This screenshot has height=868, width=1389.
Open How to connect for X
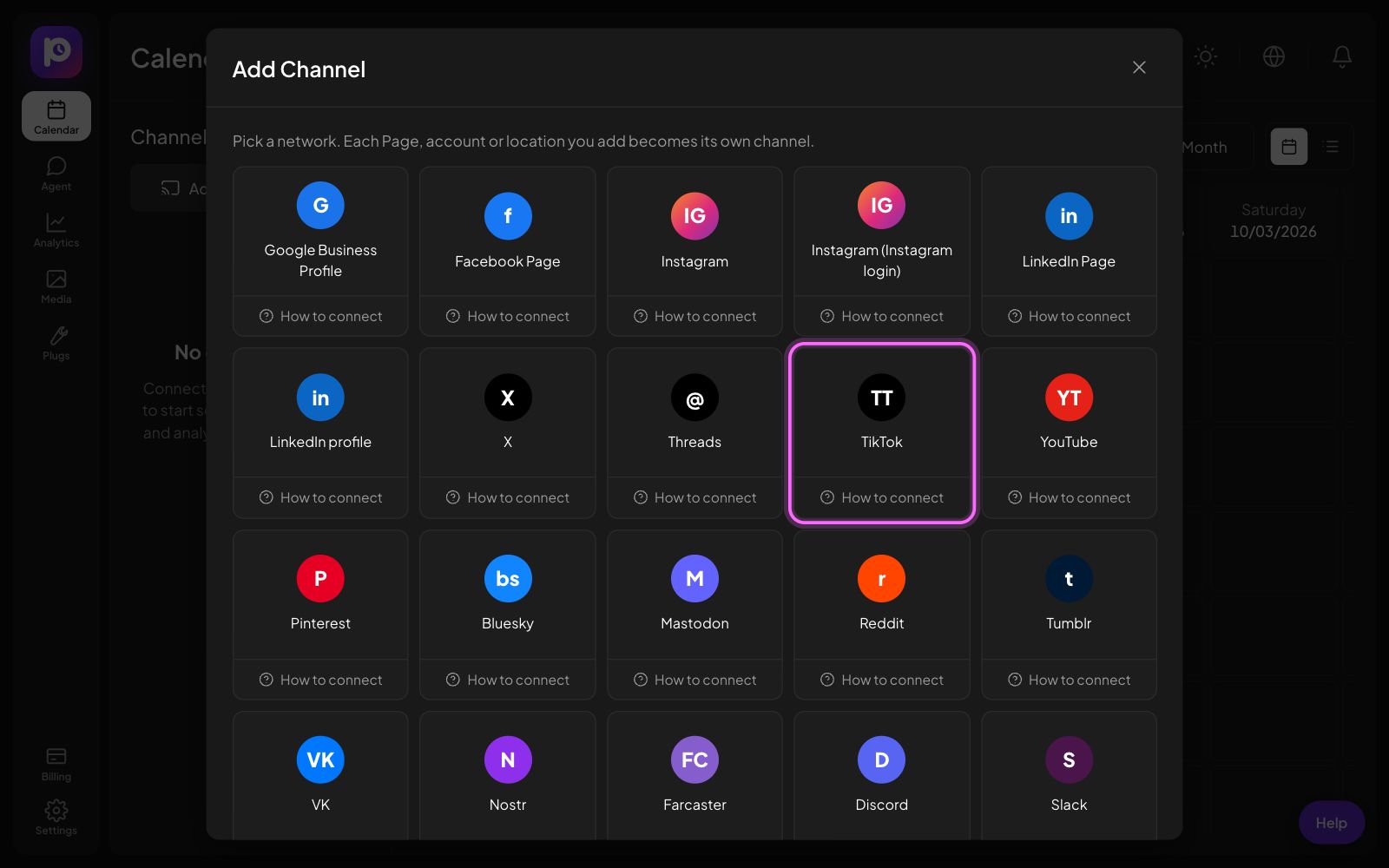click(x=508, y=497)
